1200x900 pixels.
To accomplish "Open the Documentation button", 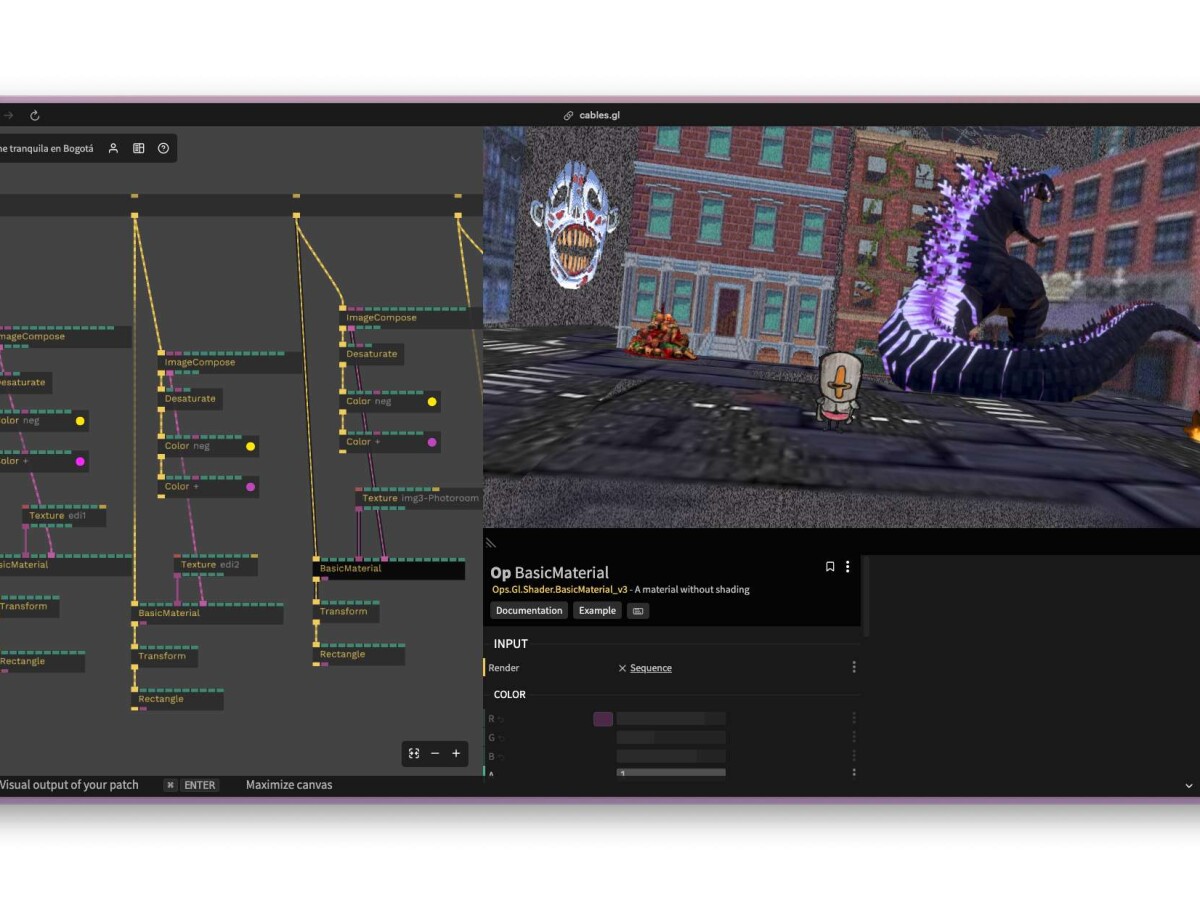I will tap(529, 611).
